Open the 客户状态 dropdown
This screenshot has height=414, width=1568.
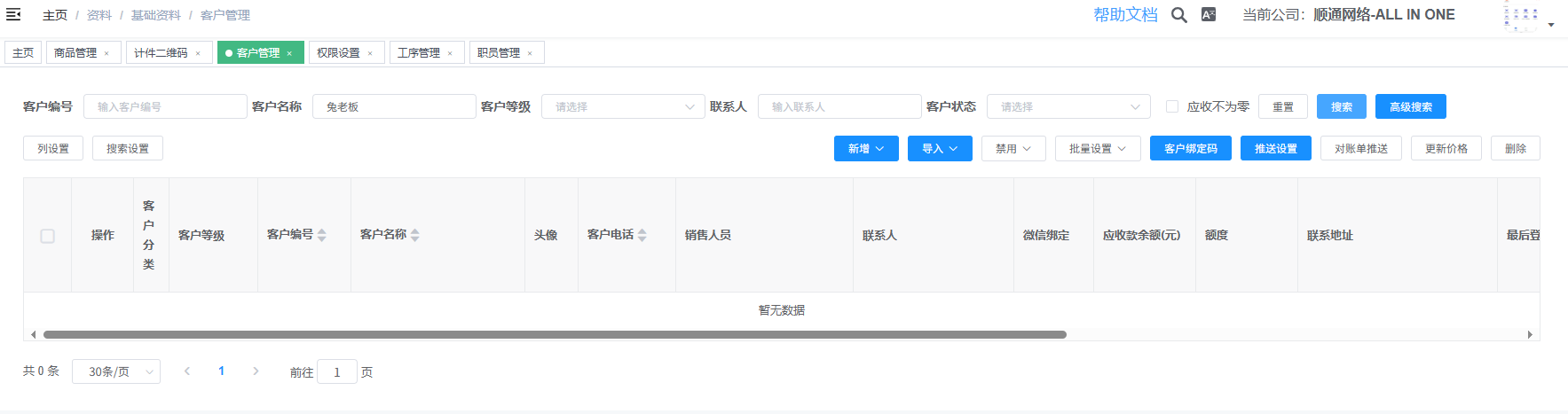[x=1068, y=106]
